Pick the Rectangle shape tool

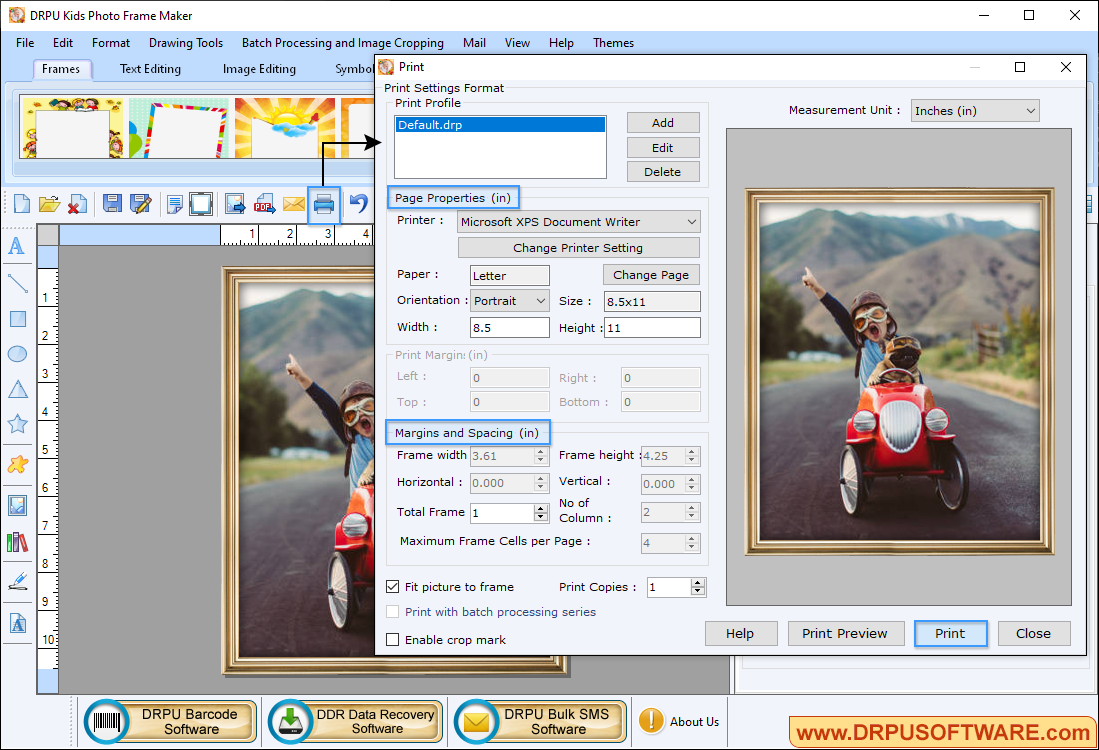coord(17,318)
